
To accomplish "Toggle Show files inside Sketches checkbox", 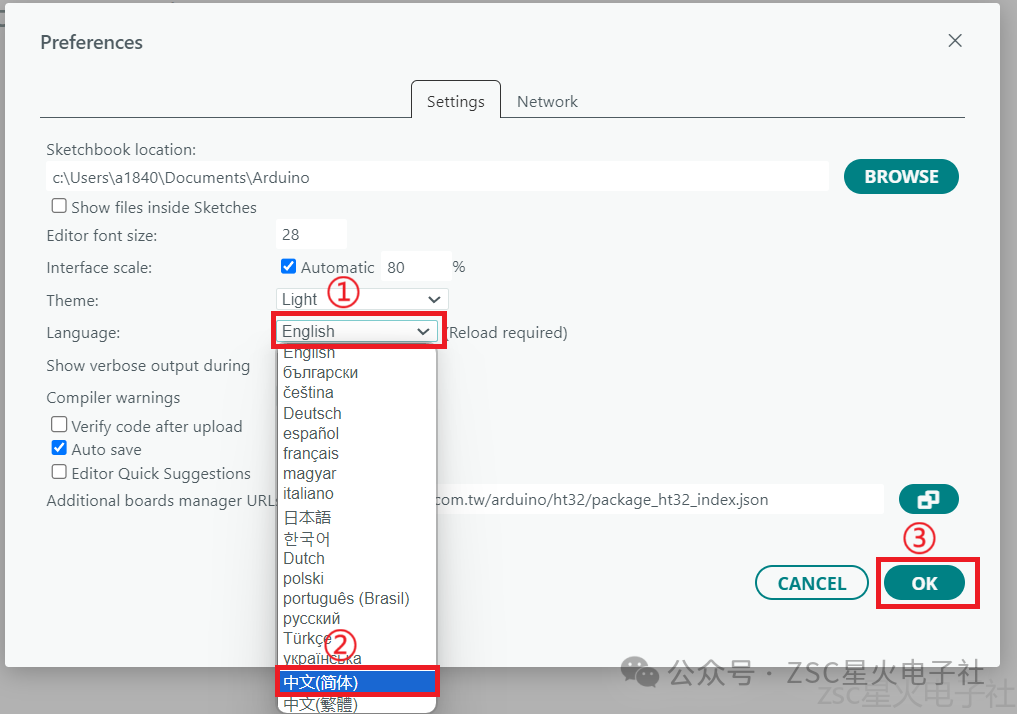I will click(x=59, y=206).
